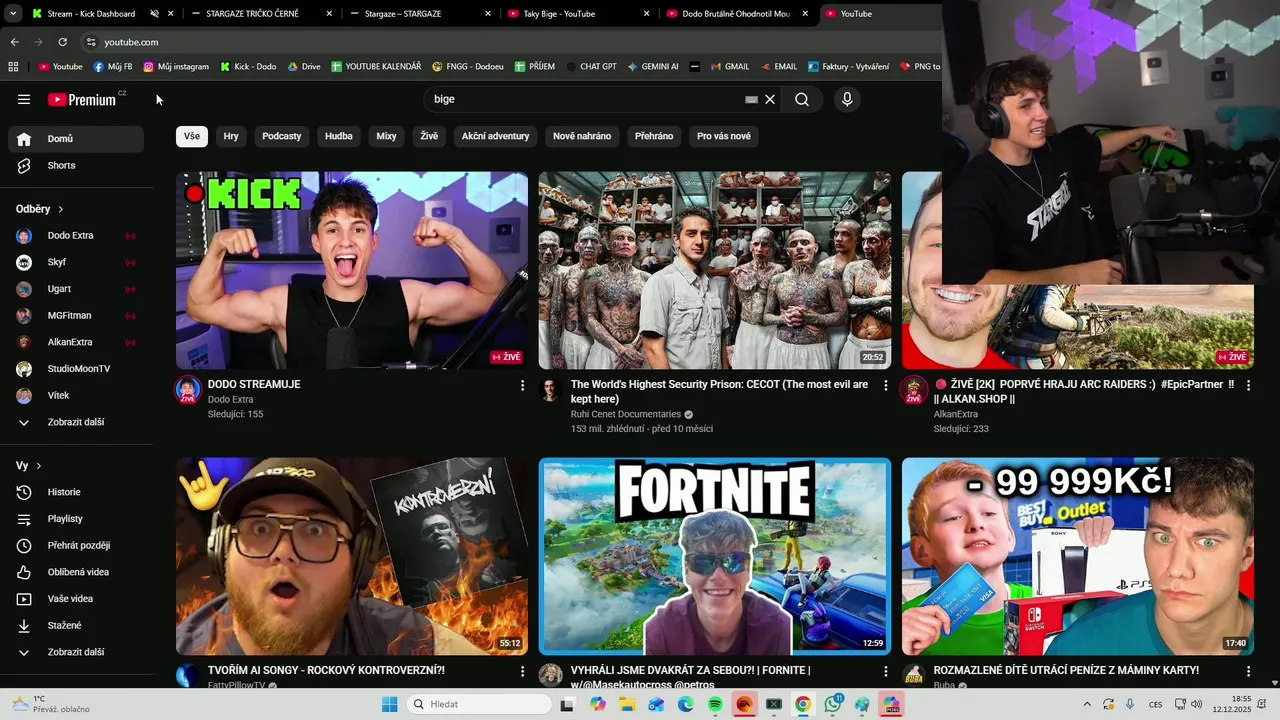Open Shorts from the sidebar
Image resolution: width=1280 pixels, height=720 pixels.
tap(76, 165)
